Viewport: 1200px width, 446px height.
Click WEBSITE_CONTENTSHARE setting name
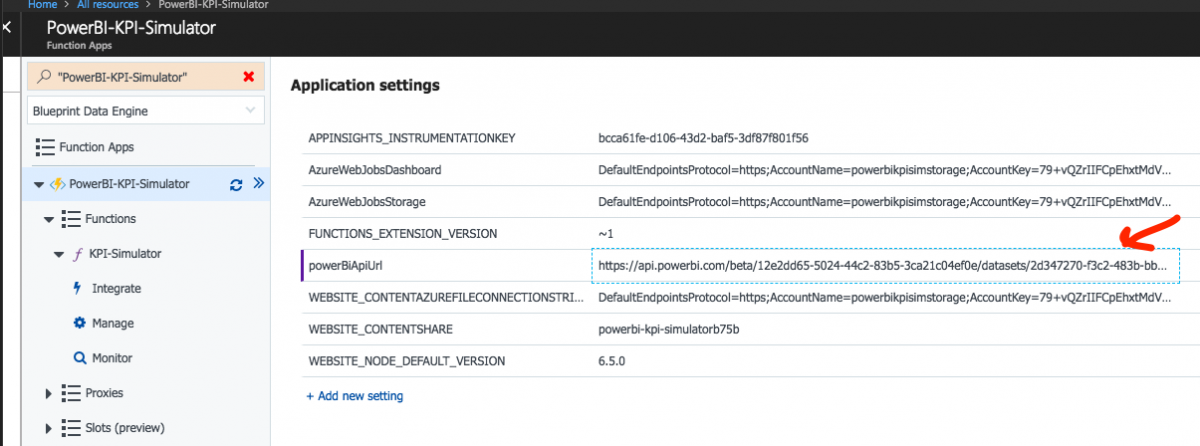pos(381,329)
